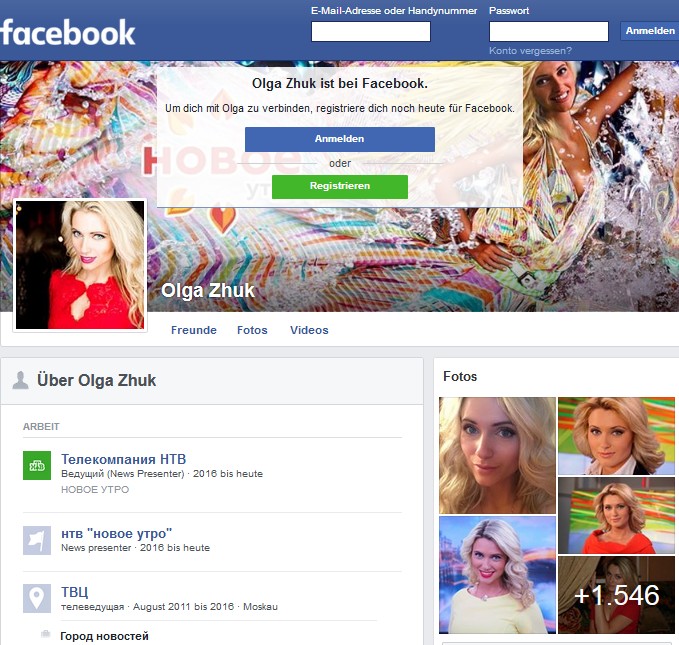This screenshot has height=645, width=679.
Task: Click the Über Olga Zhuk heading
Action: [97, 380]
